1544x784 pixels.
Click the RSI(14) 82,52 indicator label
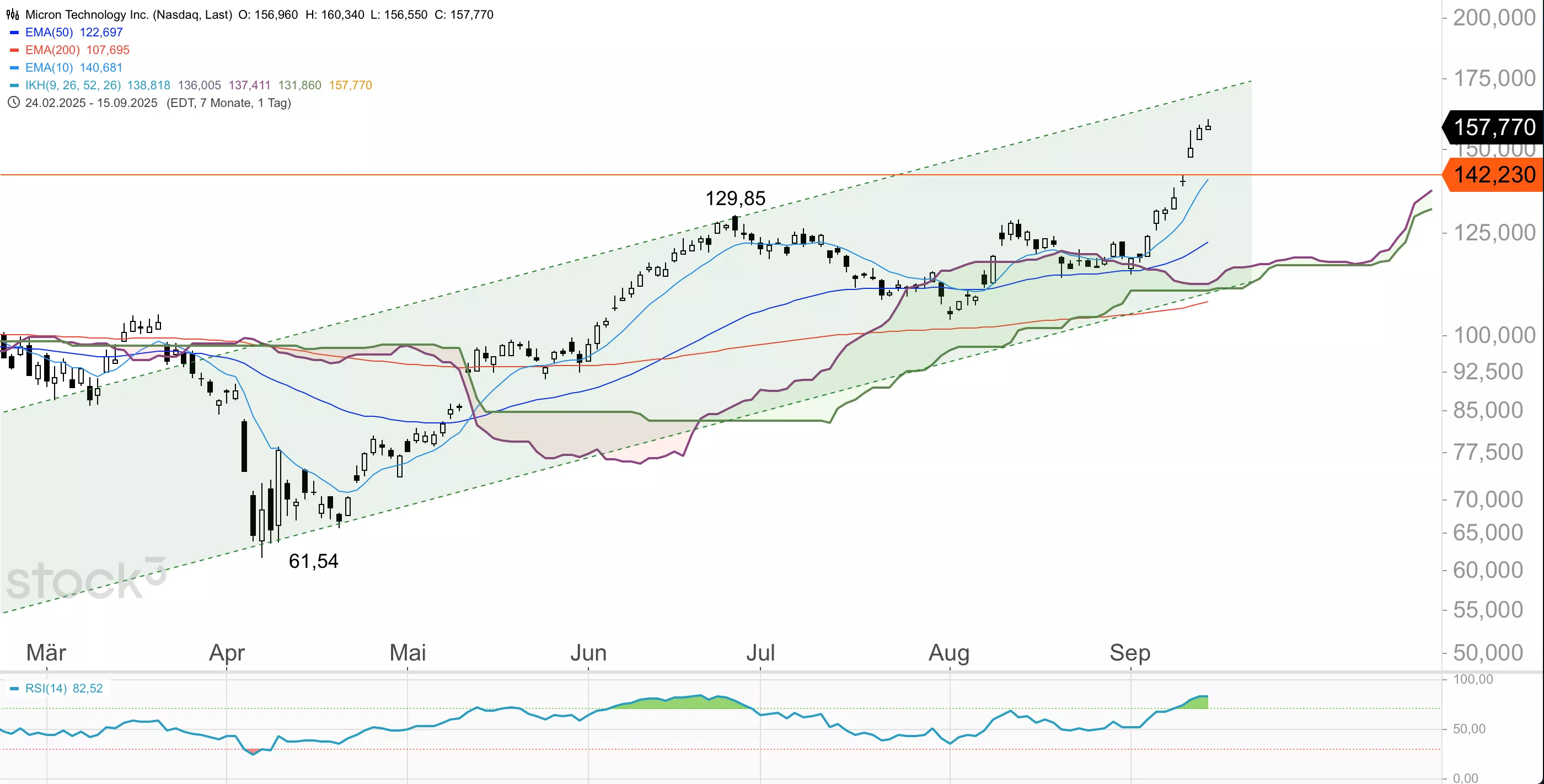pos(64,688)
